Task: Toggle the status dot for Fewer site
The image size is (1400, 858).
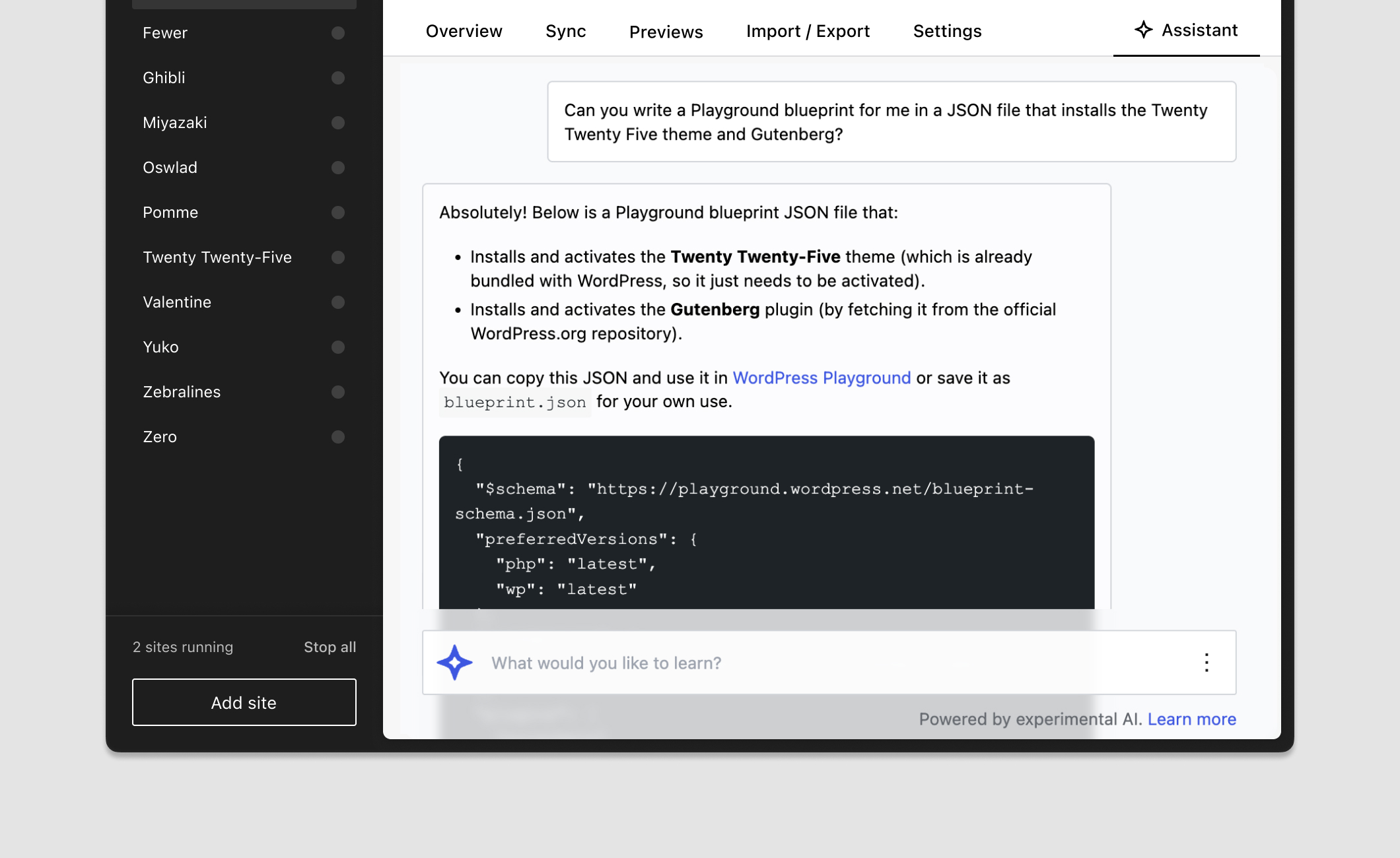Action: point(338,33)
